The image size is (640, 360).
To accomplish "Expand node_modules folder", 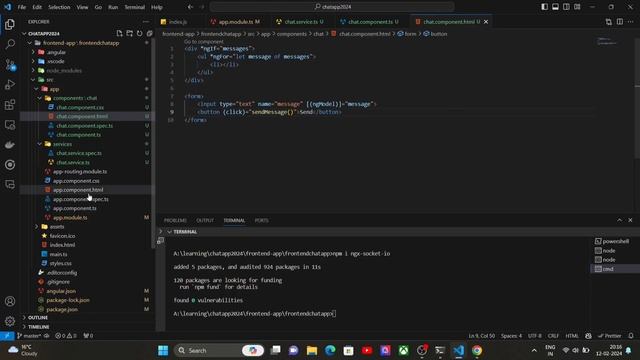I will (64, 71).
